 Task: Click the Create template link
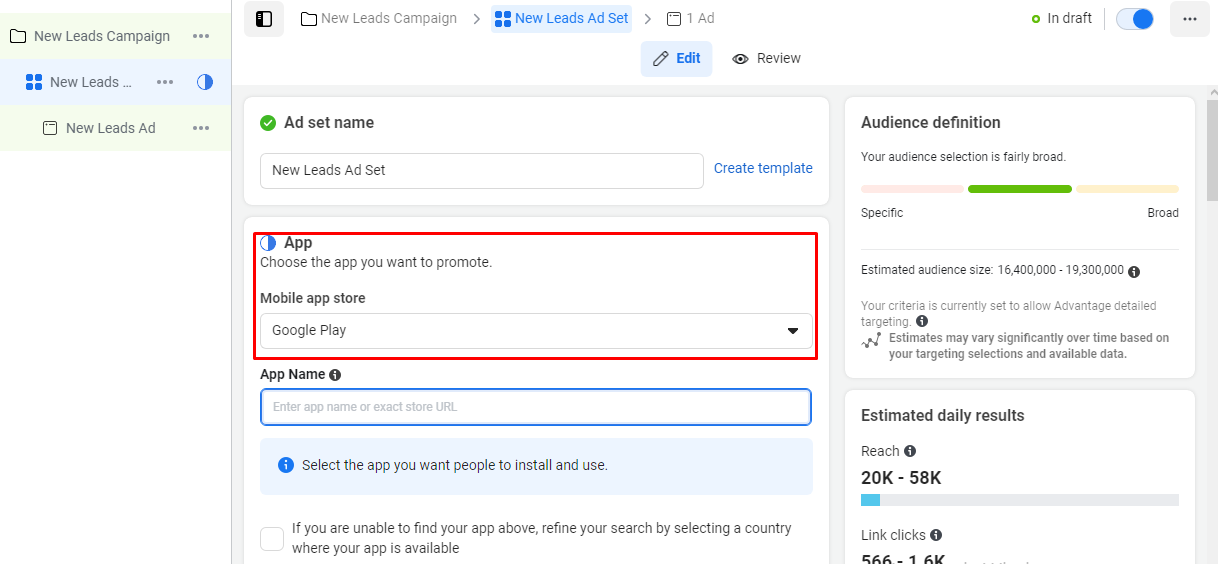[763, 168]
